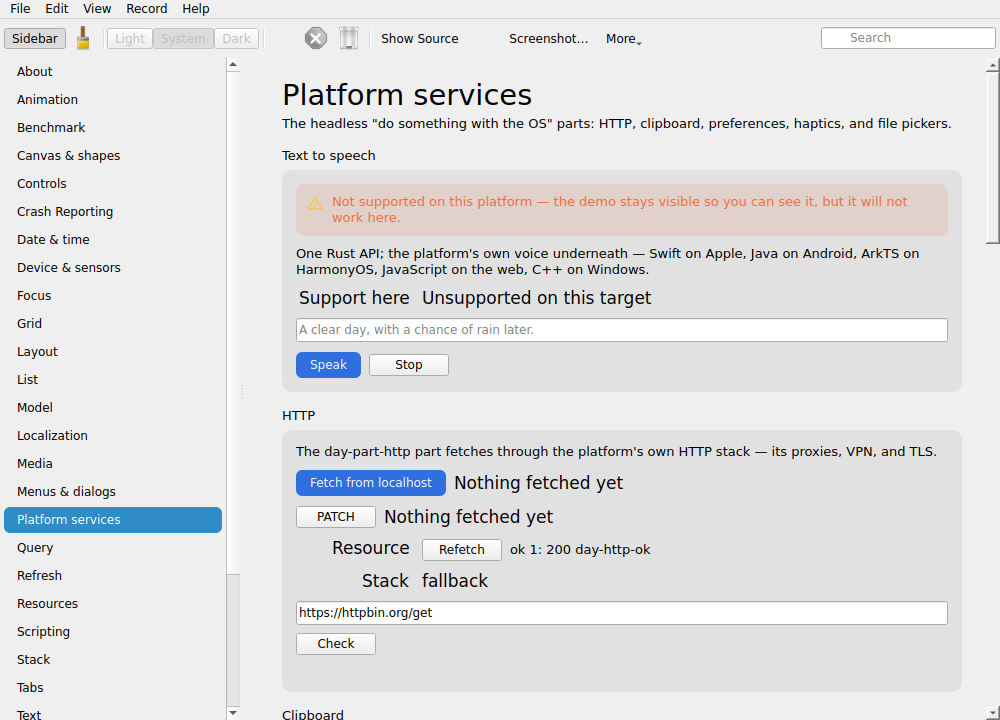Click Screenshot… in toolbar
Screen dimensions: 1000x720
(x=548, y=38)
